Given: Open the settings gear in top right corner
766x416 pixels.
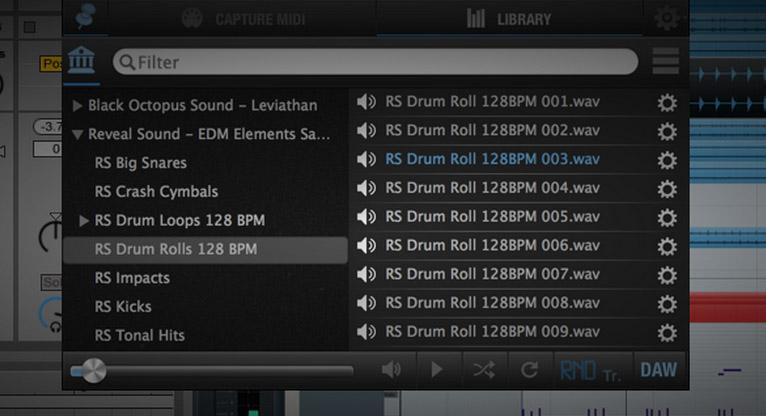Looking at the screenshot, I should click(x=667, y=18).
